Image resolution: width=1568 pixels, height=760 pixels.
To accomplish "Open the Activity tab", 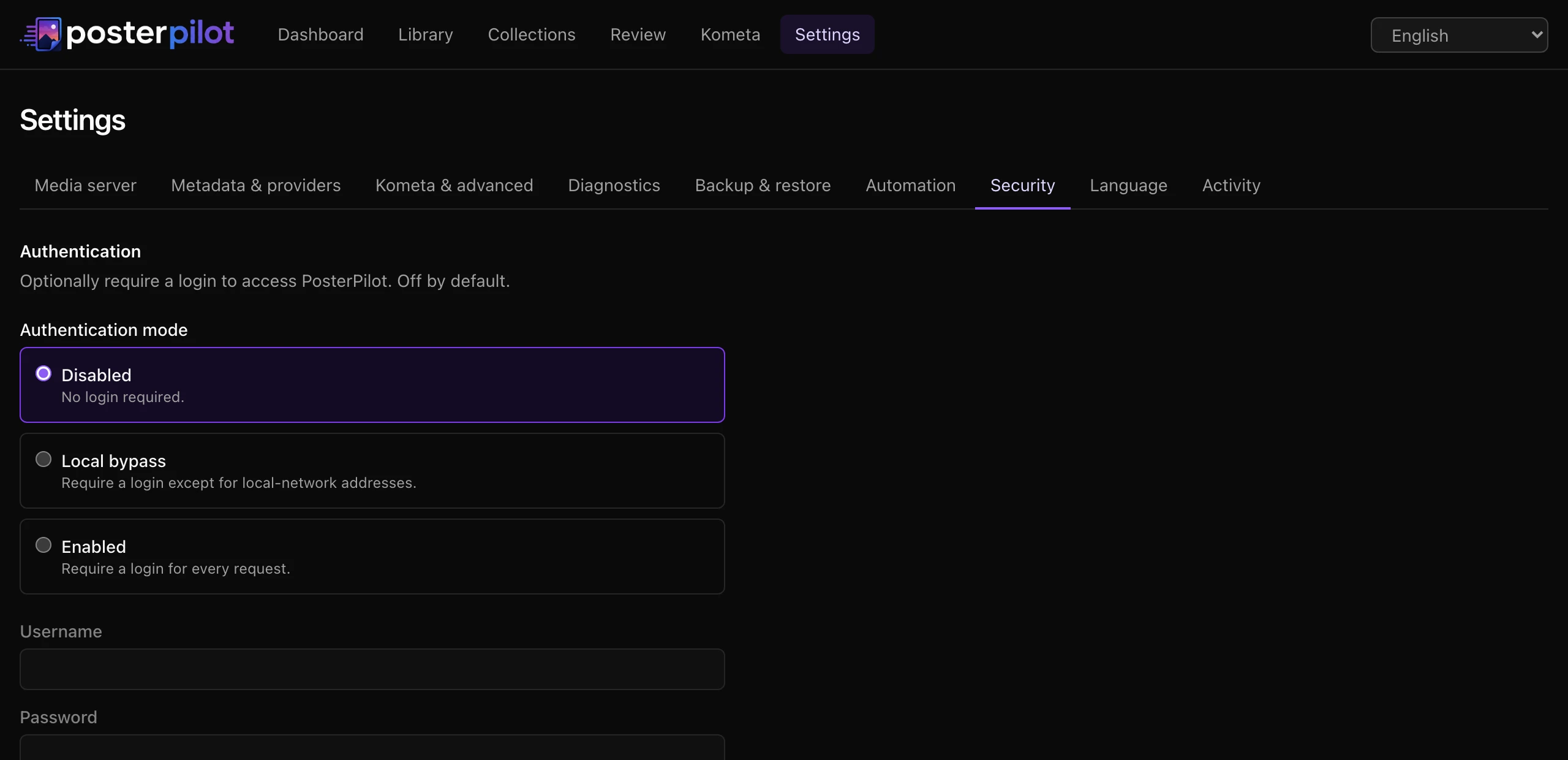I will pyautogui.click(x=1231, y=185).
